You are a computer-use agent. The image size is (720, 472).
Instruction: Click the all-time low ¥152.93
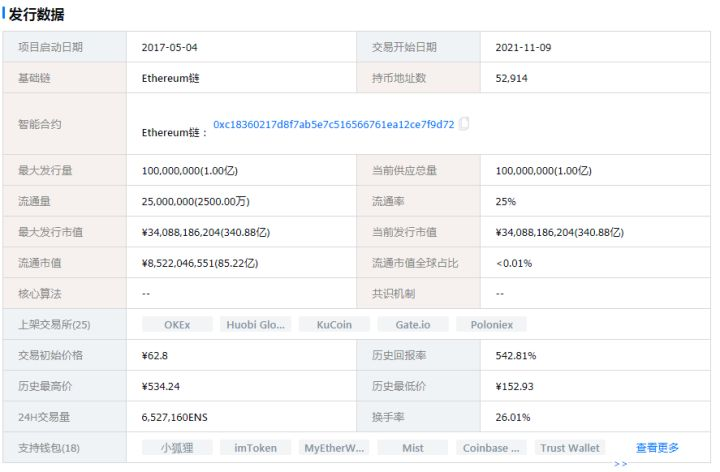point(514,386)
